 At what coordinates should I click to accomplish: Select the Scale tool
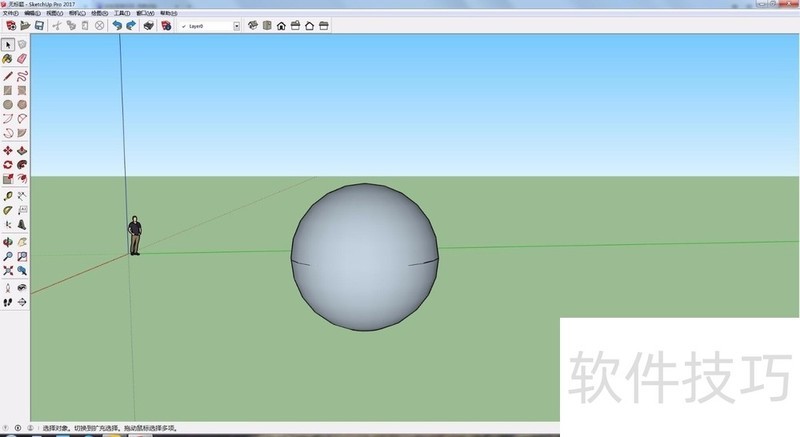(x=8, y=178)
